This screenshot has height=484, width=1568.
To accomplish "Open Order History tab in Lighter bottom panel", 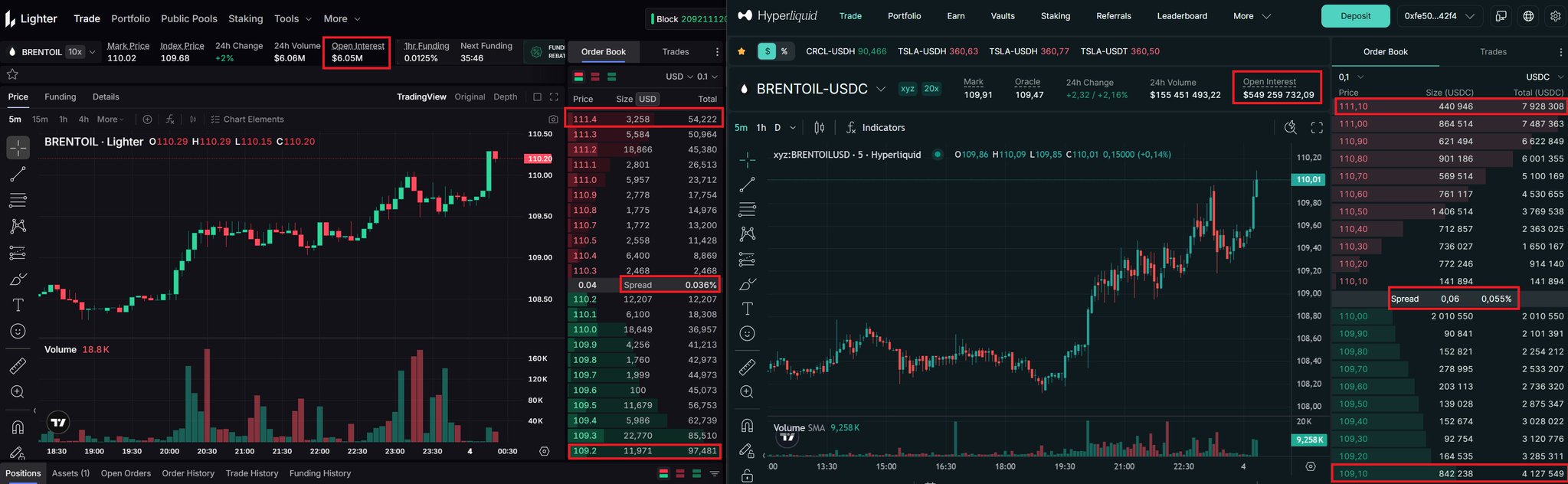I will [x=188, y=473].
